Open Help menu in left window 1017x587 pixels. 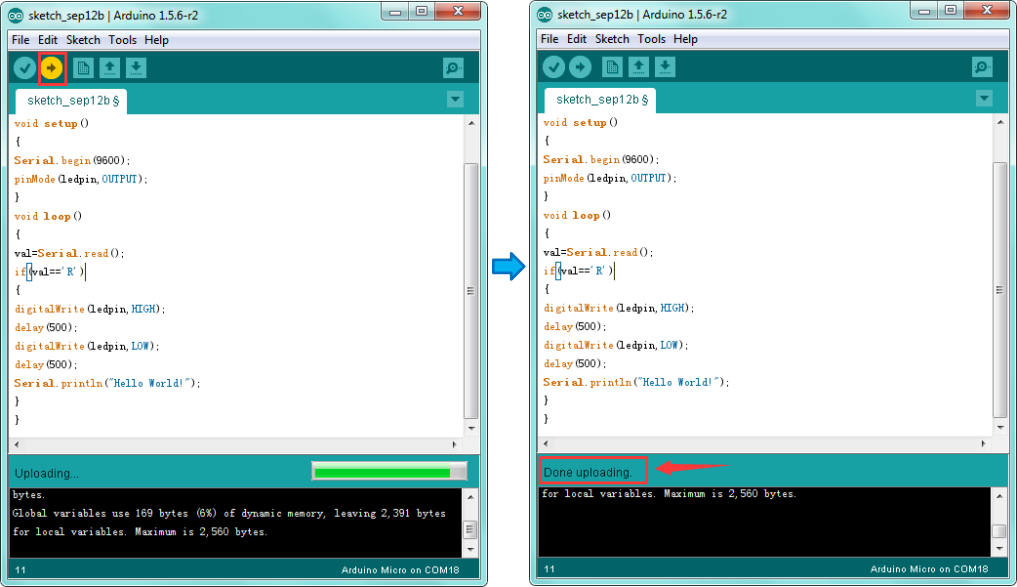coord(156,40)
